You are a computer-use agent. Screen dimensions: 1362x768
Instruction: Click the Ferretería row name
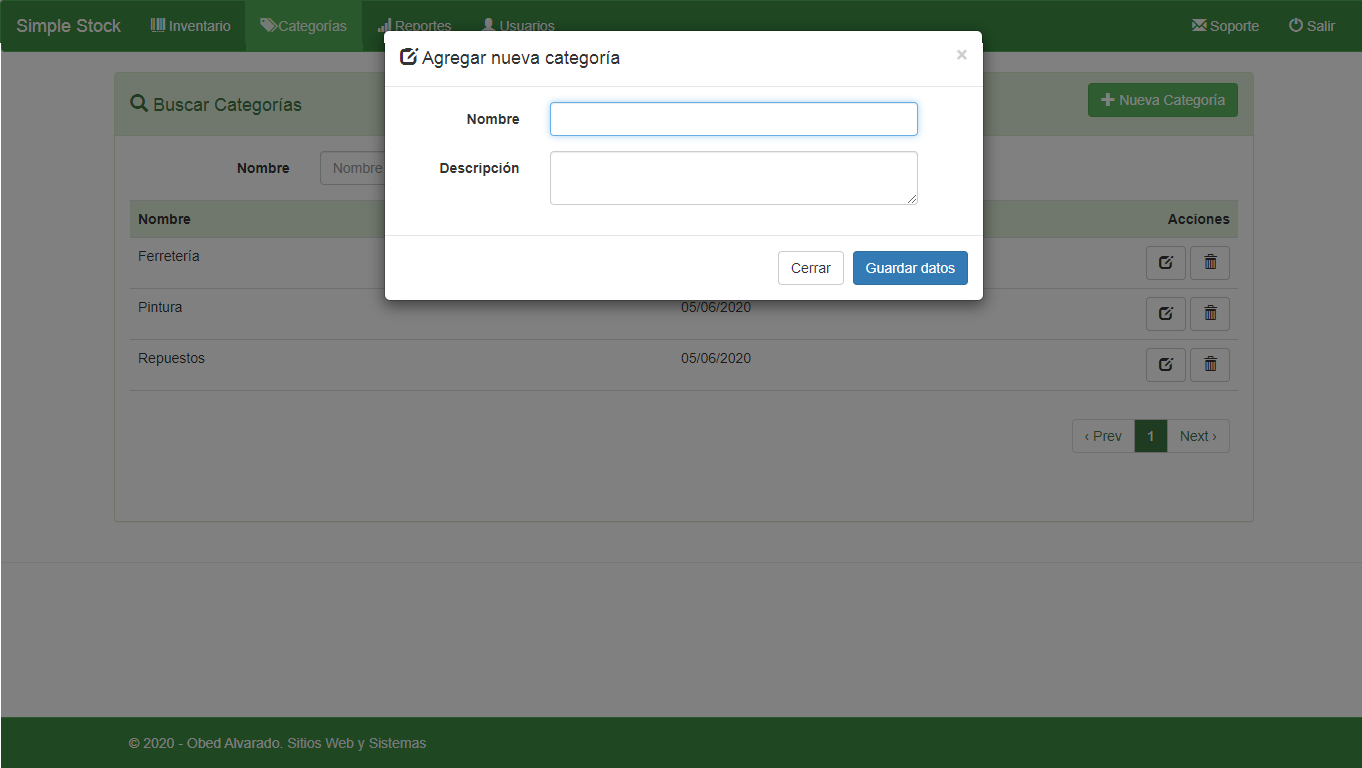click(169, 256)
